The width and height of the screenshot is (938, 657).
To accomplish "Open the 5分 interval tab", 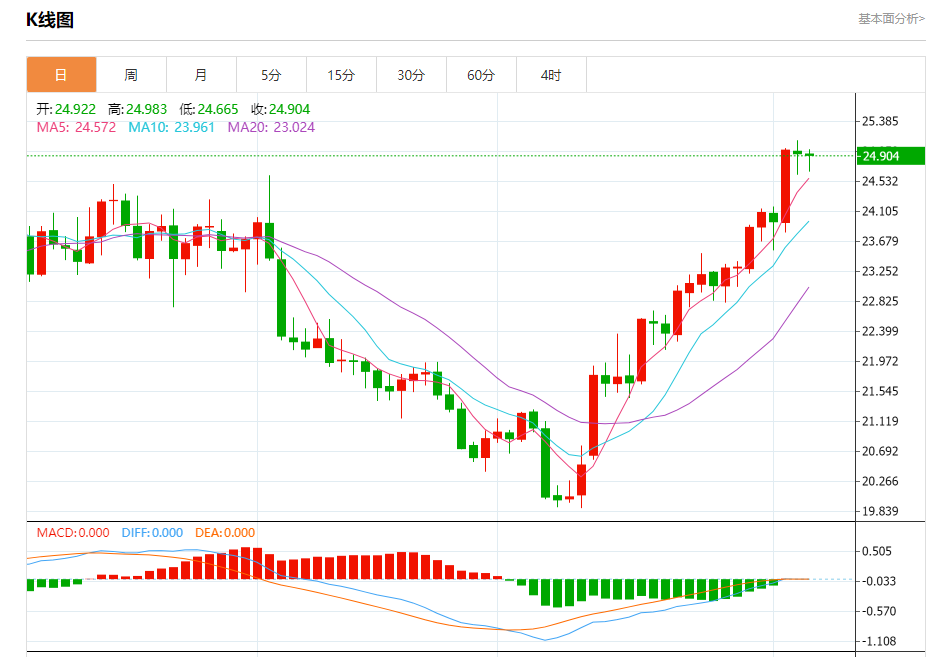I will coord(271,75).
